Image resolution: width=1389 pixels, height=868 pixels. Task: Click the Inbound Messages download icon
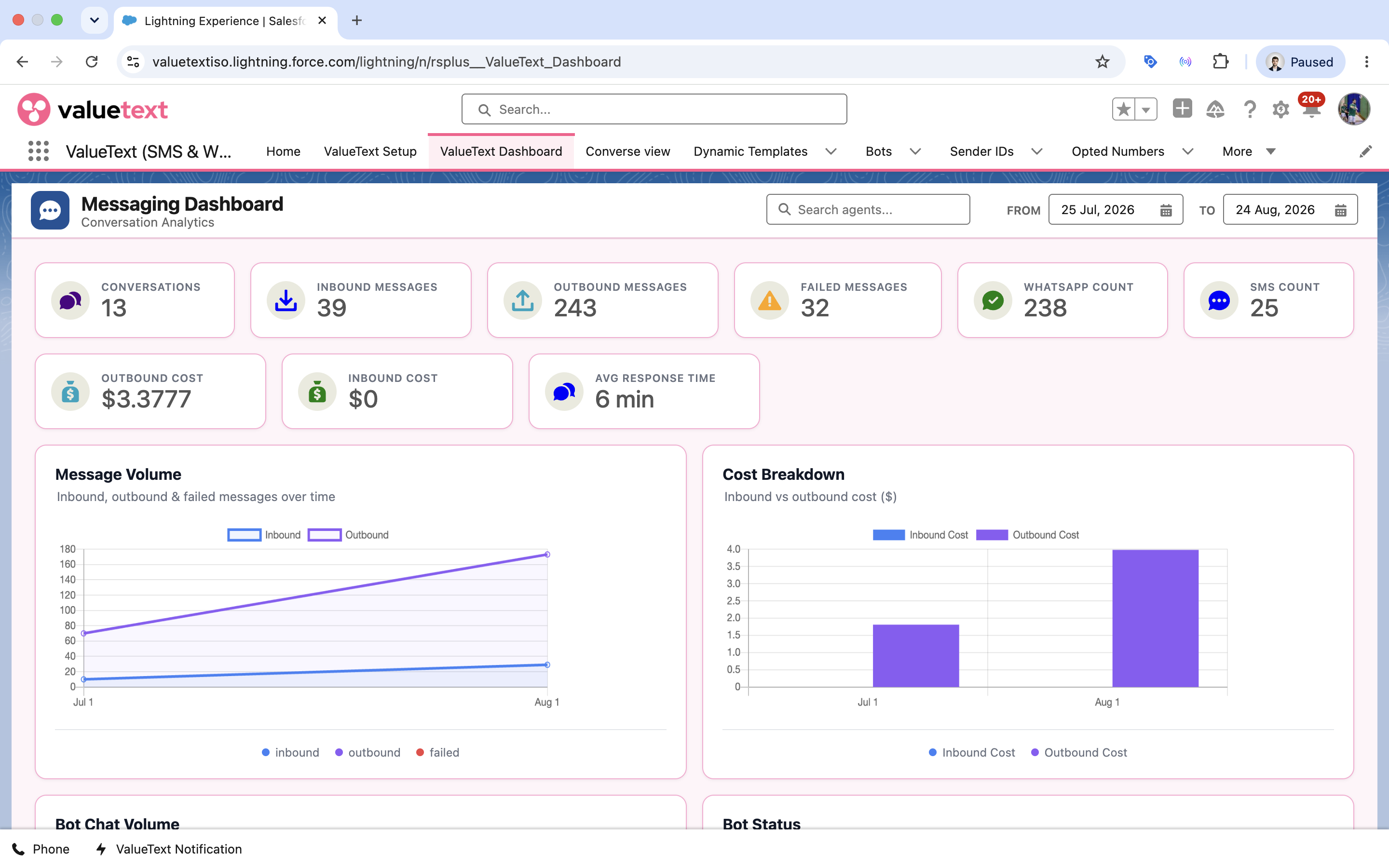[286, 300]
